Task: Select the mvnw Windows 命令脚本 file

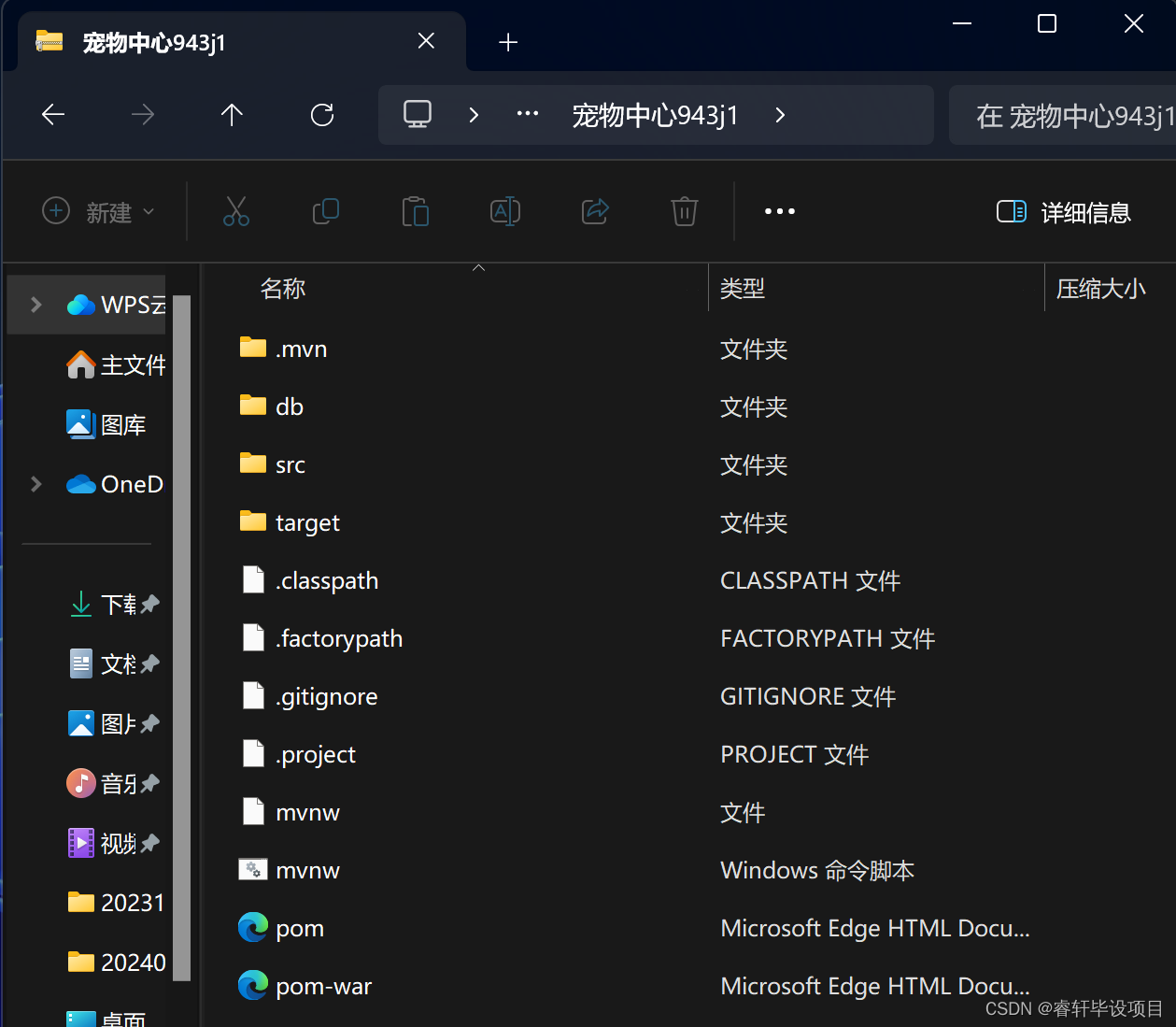Action: pyautogui.click(x=290, y=870)
